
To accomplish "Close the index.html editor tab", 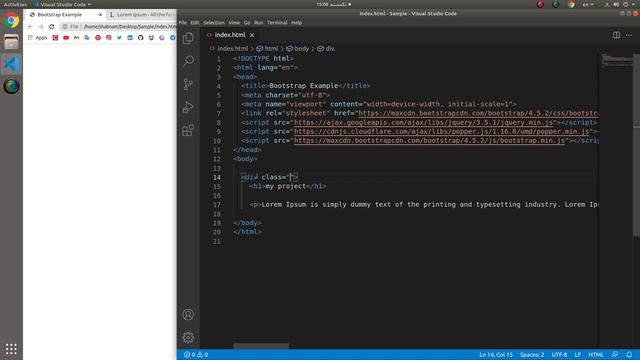I will coord(252,35).
